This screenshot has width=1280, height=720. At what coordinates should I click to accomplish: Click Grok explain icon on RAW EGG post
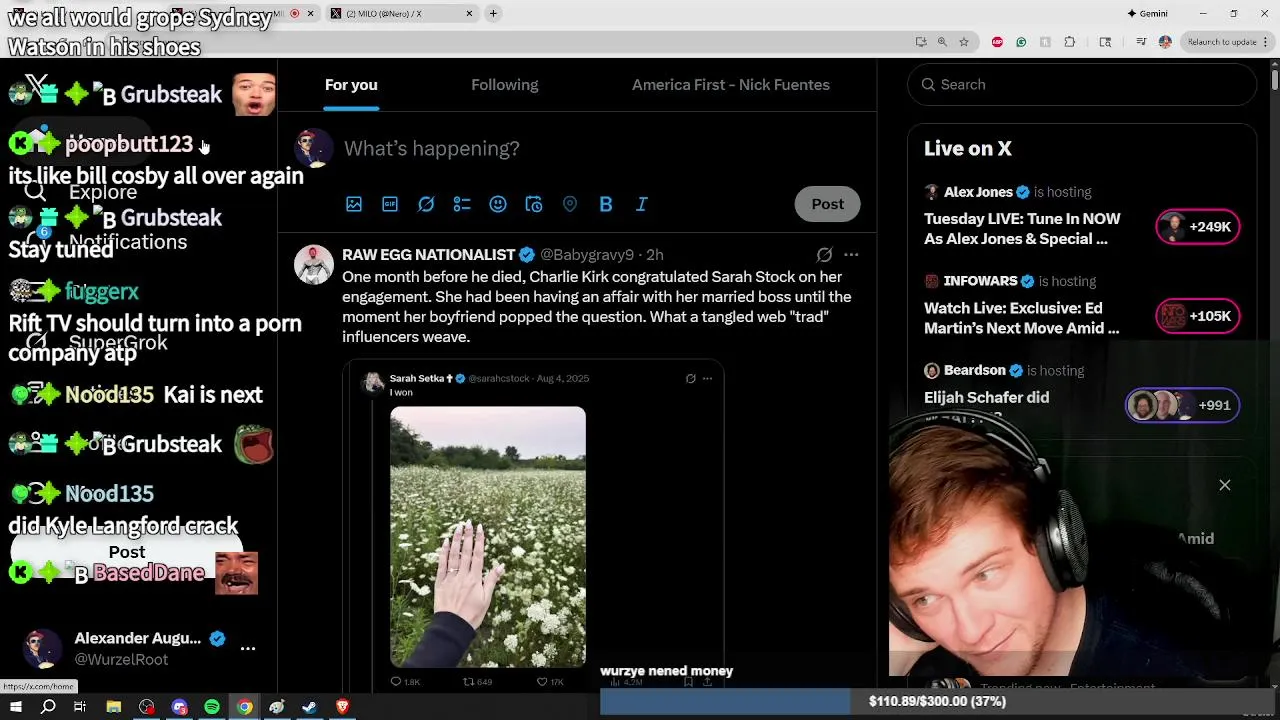click(x=824, y=255)
